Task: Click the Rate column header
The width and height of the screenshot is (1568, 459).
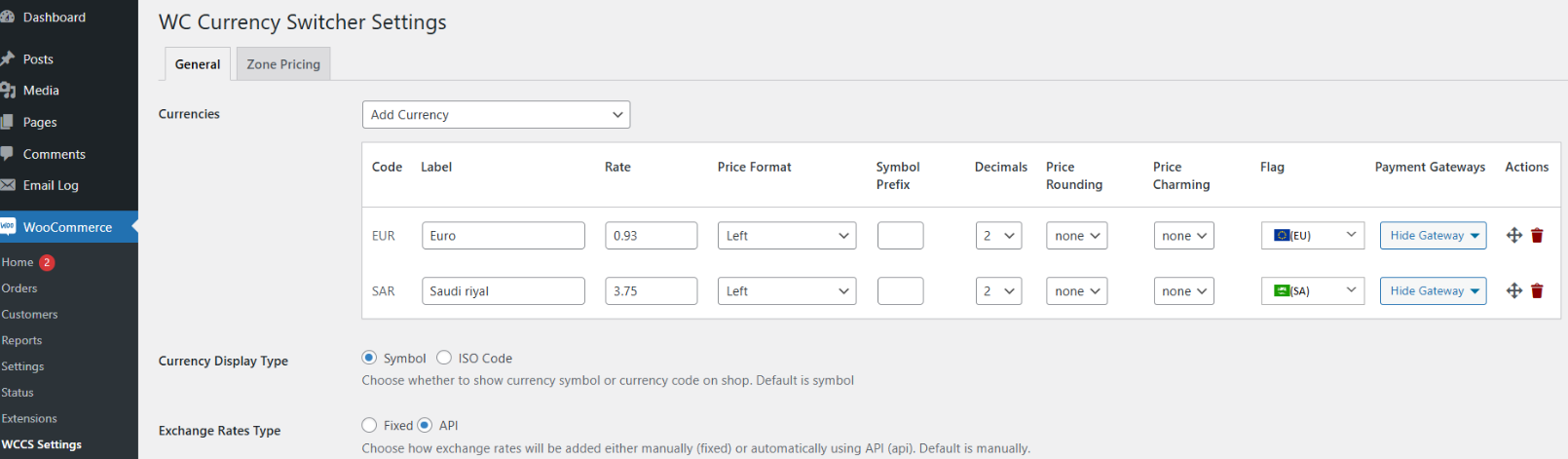Action: [x=617, y=168]
